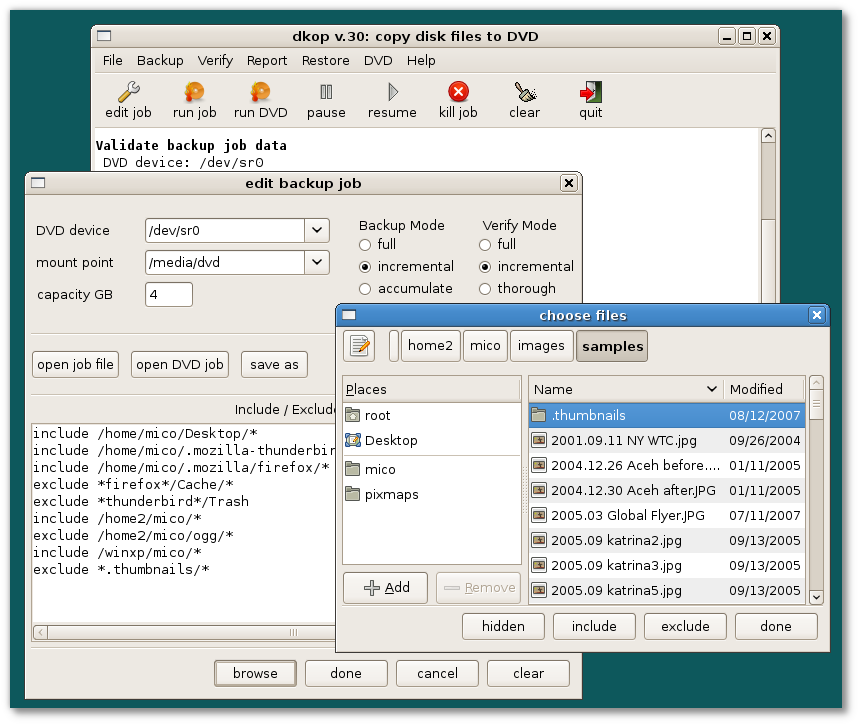Click the choose files window menu icon

[349, 315]
